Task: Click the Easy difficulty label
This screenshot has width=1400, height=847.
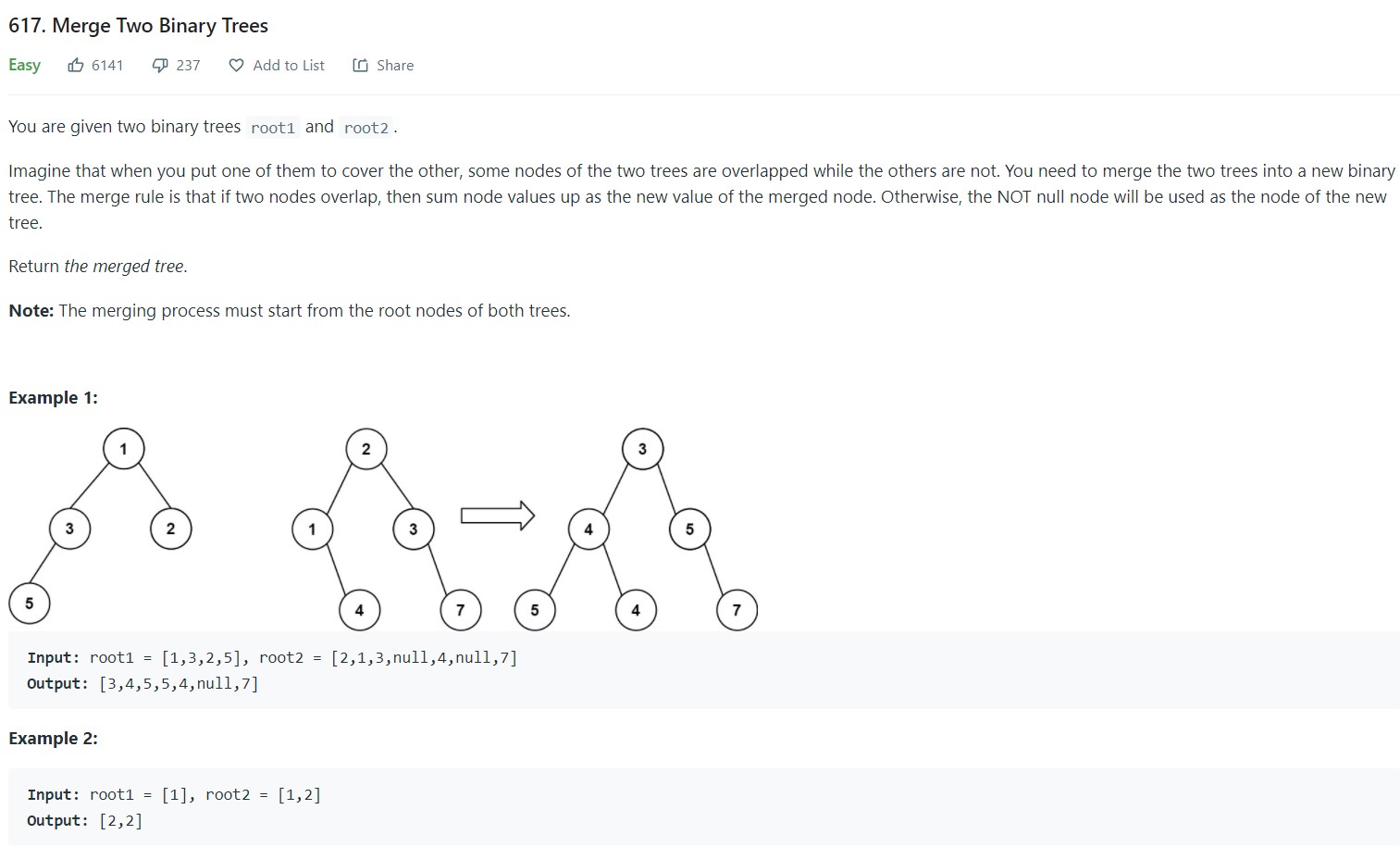Action: pyautogui.click(x=25, y=65)
